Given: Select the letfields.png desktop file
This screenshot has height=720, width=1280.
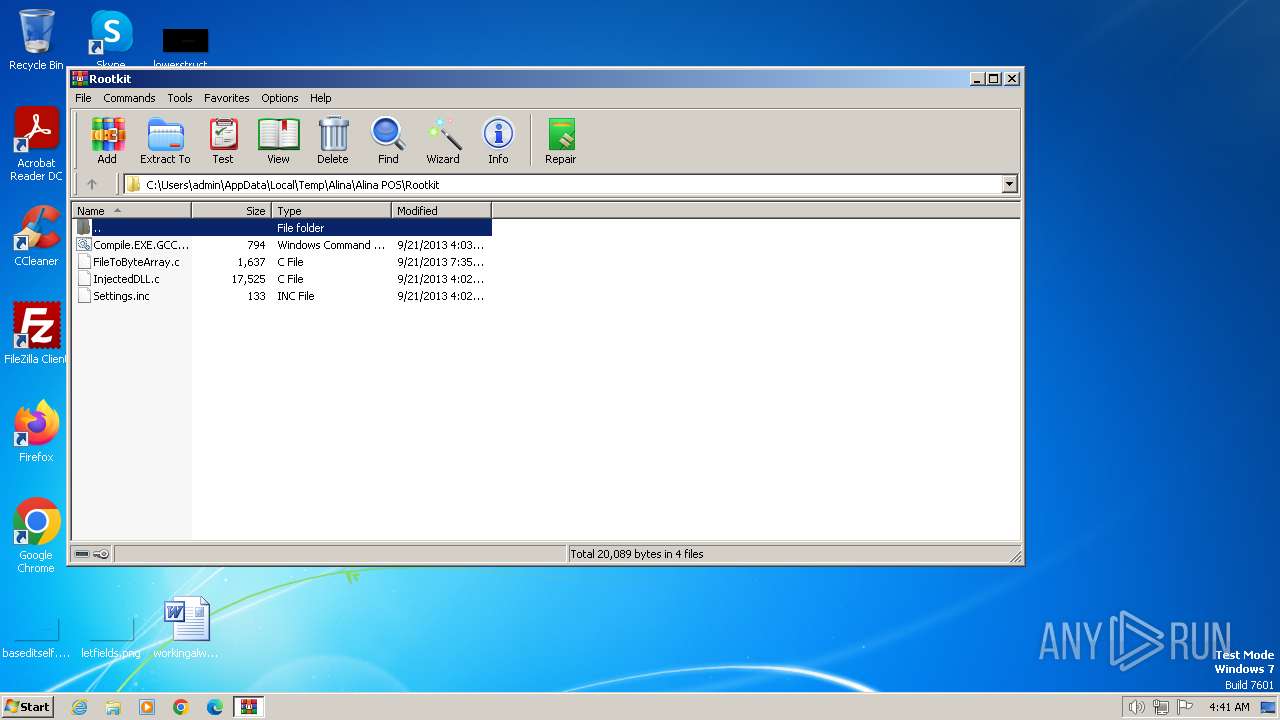Looking at the screenshot, I should click(111, 636).
